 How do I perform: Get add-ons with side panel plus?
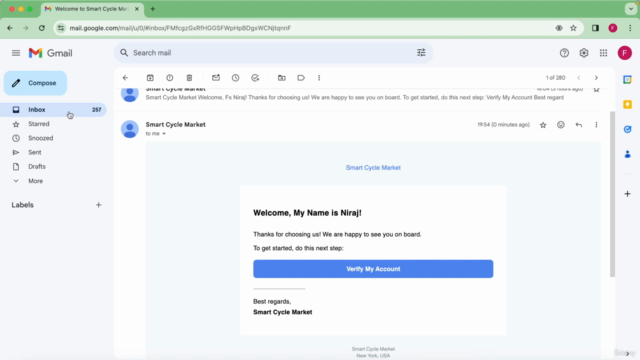[627, 193]
